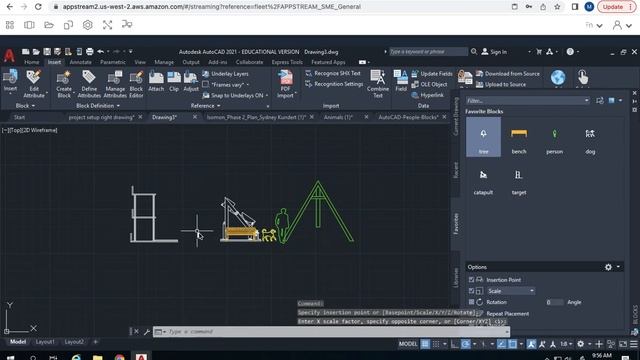Toggle the Insertion Point checkbox
Image resolution: width=640 pixels, height=360 pixels.
click(471, 280)
